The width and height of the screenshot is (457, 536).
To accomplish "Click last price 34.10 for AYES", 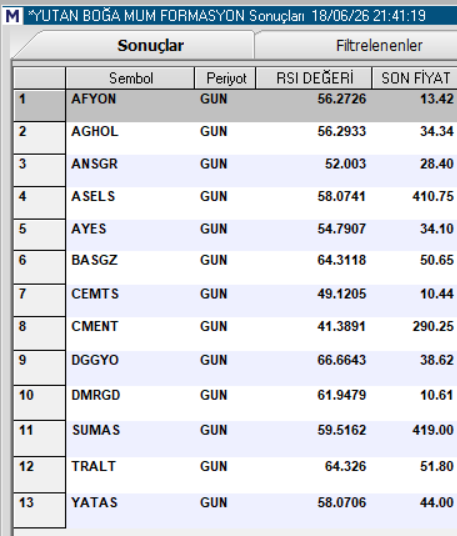I will (437, 229).
